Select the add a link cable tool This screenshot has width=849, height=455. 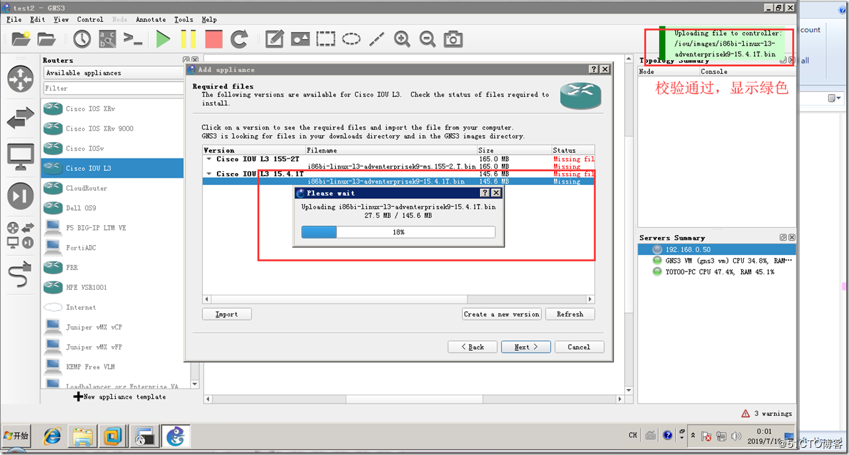click(x=21, y=275)
